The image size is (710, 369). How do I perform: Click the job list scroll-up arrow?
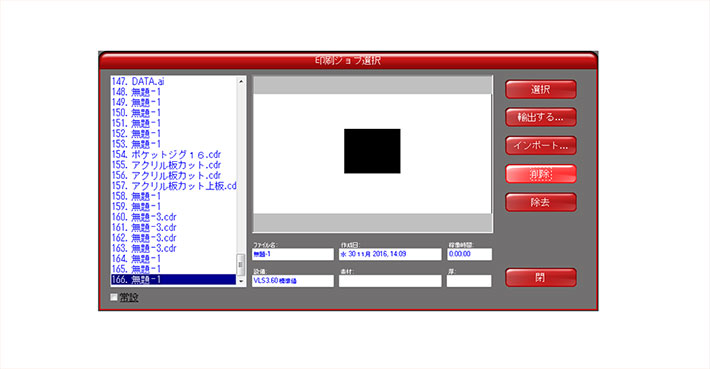coord(241,81)
